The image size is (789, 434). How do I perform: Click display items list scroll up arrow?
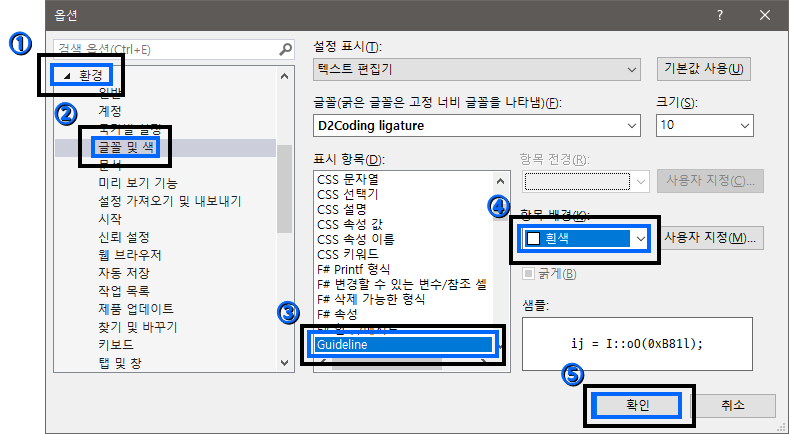tap(500, 181)
